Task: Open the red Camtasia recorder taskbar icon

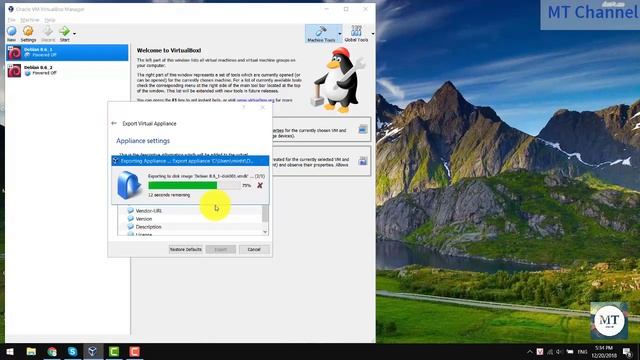Action: tap(135, 351)
